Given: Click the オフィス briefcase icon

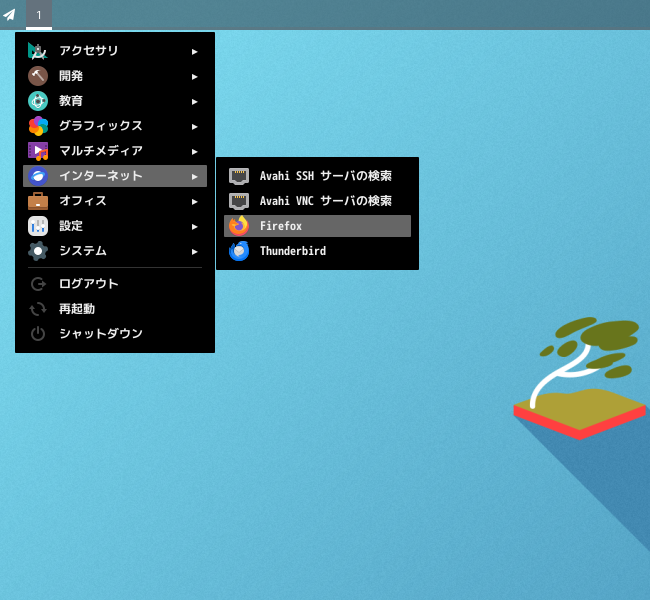Looking at the screenshot, I should coord(38,201).
